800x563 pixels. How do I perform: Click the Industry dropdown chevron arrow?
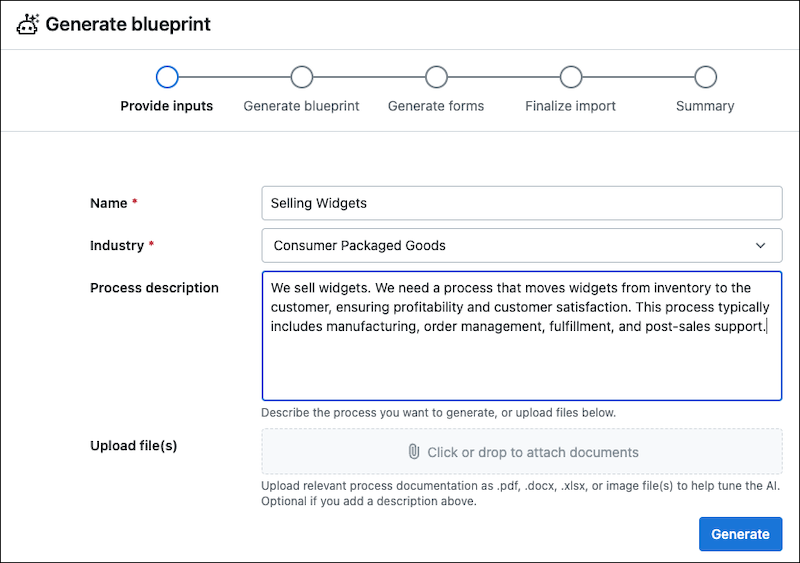tap(760, 246)
